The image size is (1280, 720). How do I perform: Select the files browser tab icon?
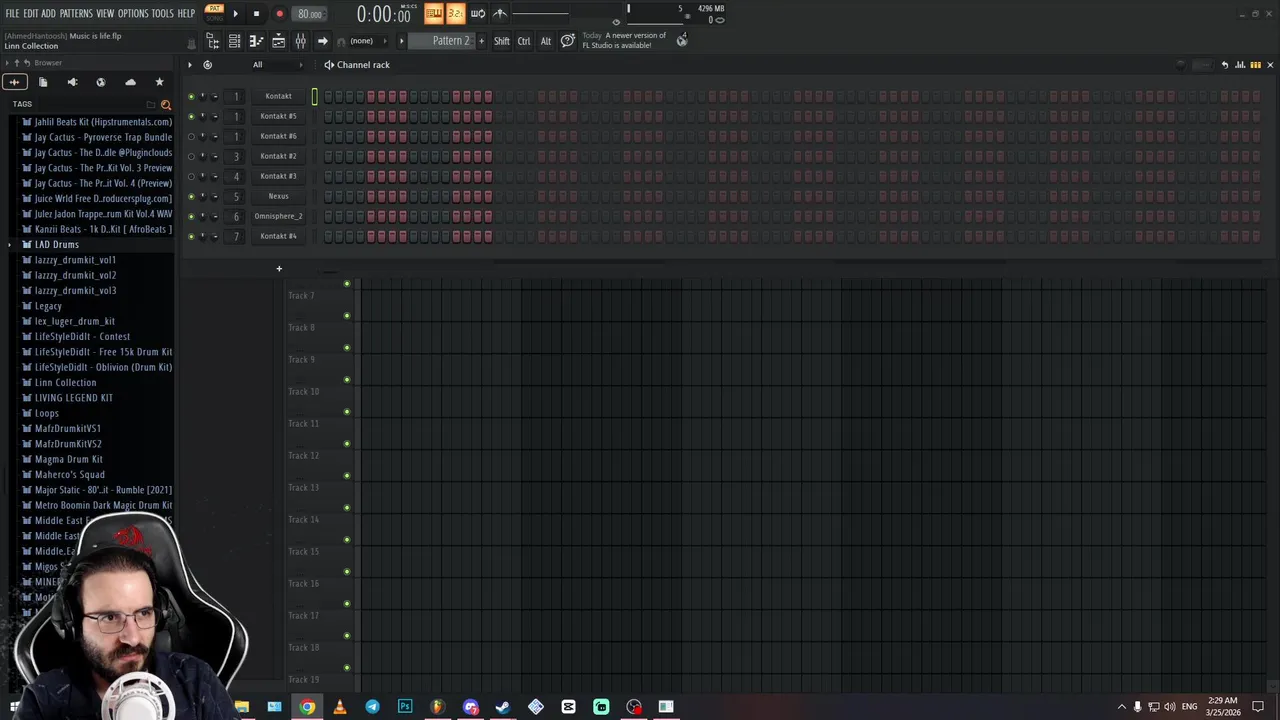tap(43, 82)
